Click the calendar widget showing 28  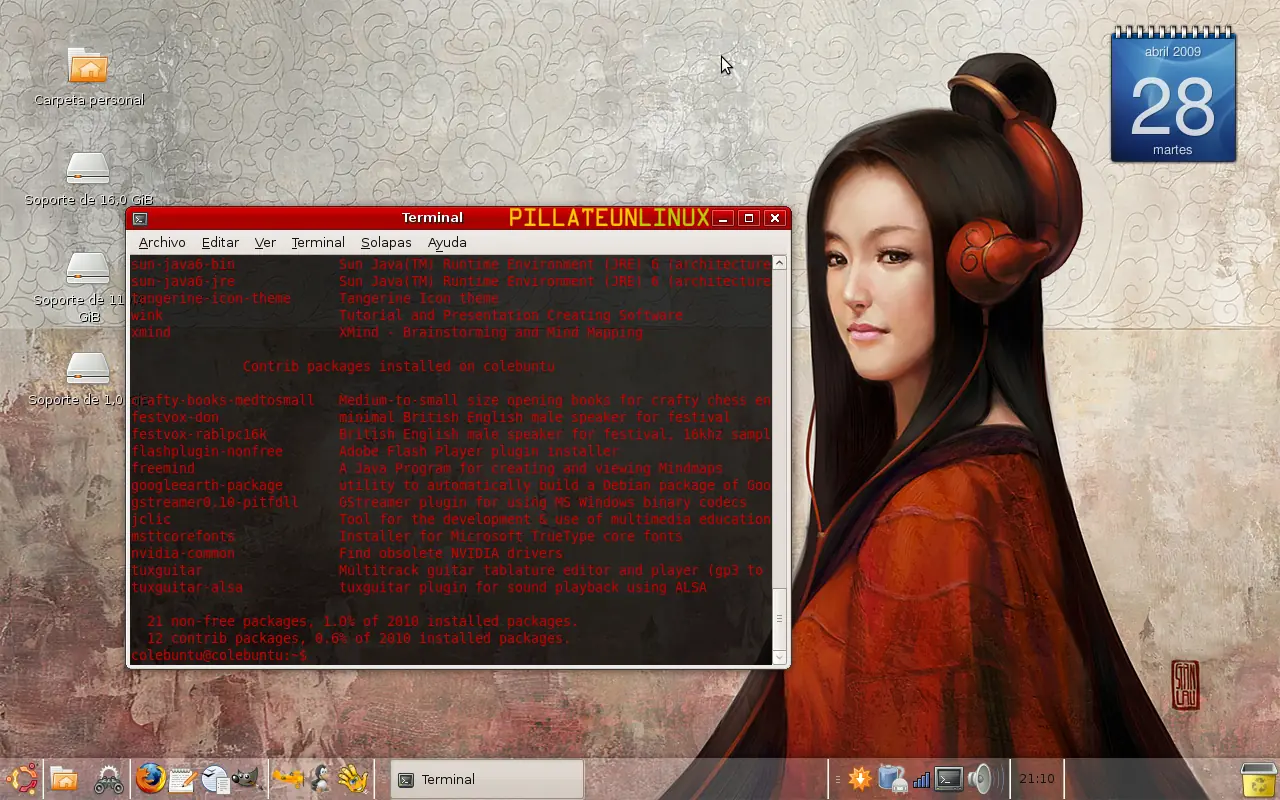(x=1173, y=96)
